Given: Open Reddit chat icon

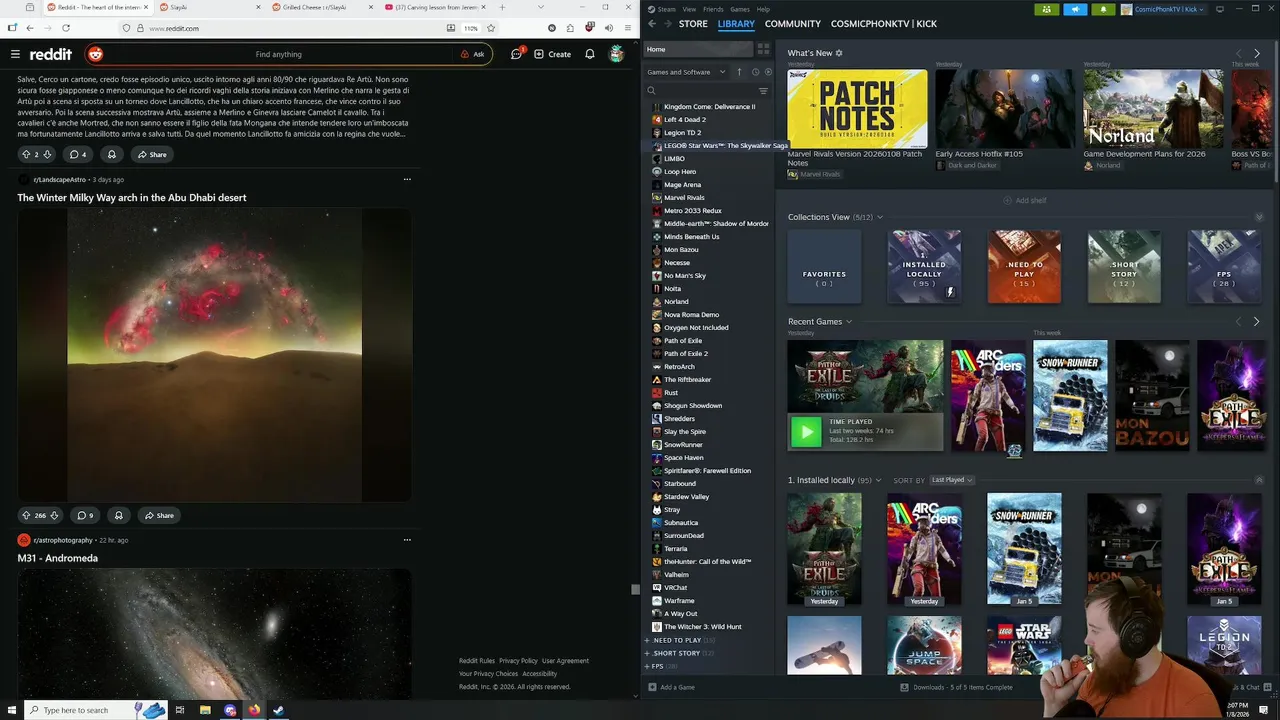Looking at the screenshot, I should (x=517, y=54).
